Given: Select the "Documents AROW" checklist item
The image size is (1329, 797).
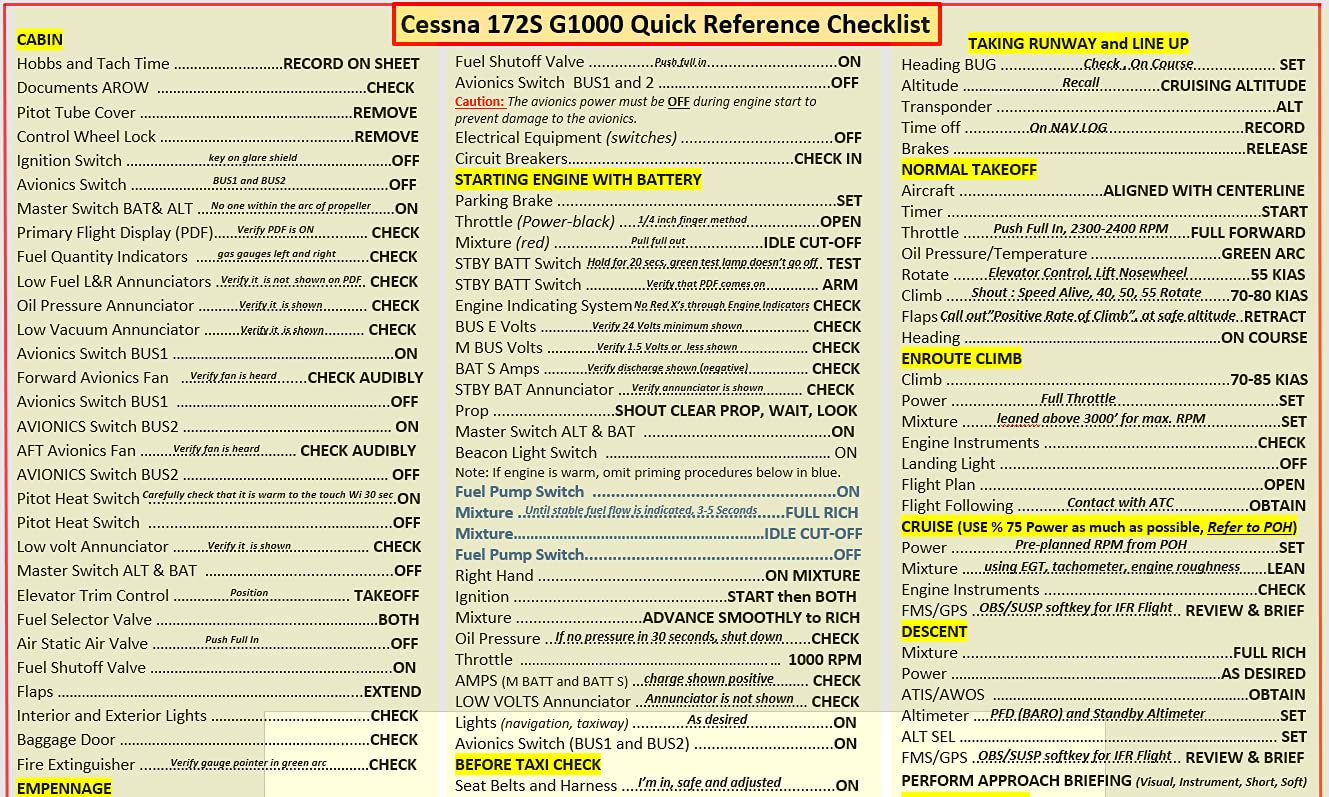Looking at the screenshot, I should (216, 88).
